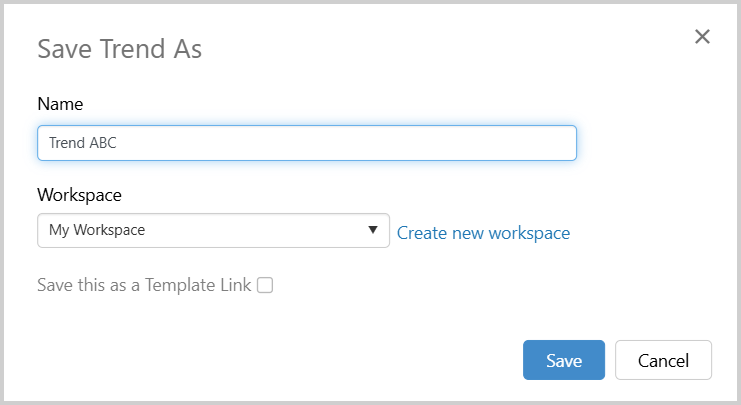Close the Save Trend As dialog
Viewport: 741px width, 405px height.
click(702, 37)
